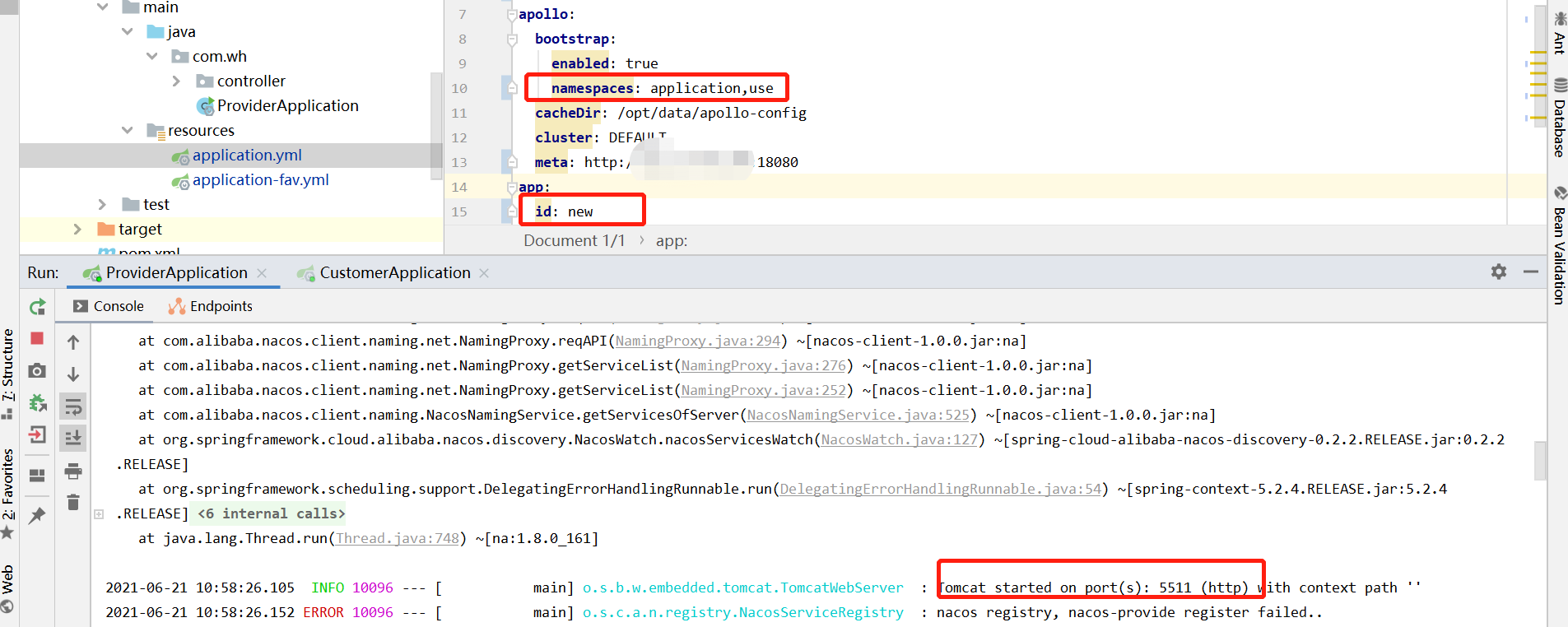1568x627 pixels.
Task: Open NamingProxy.java:294 stack trace link
Action: click(x=697, y=341)
